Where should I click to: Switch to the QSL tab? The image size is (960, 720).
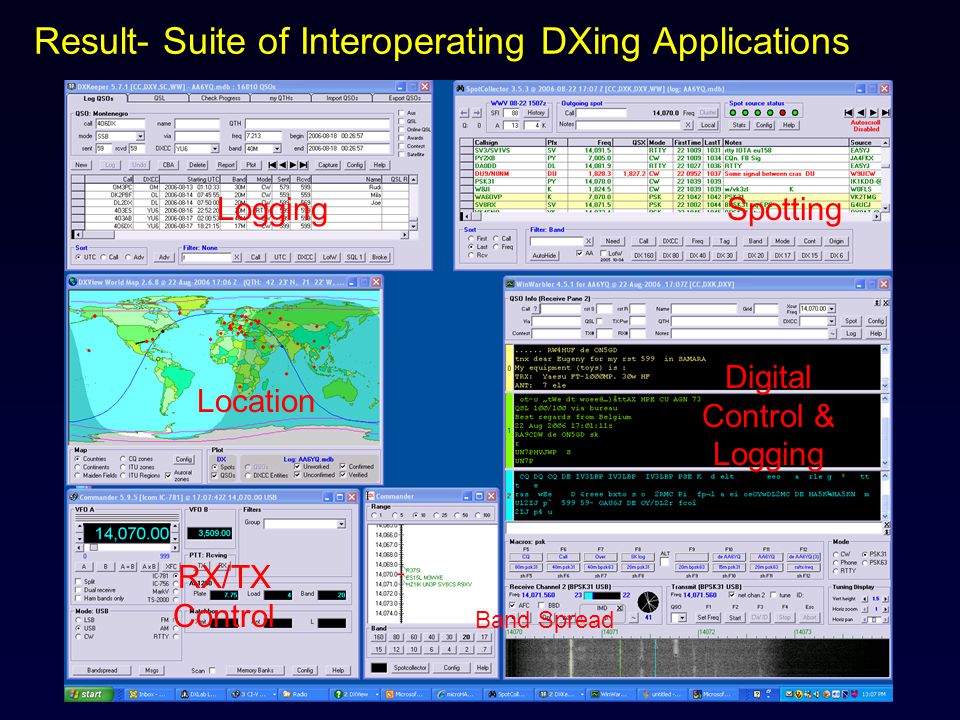(x=159, y=98)
